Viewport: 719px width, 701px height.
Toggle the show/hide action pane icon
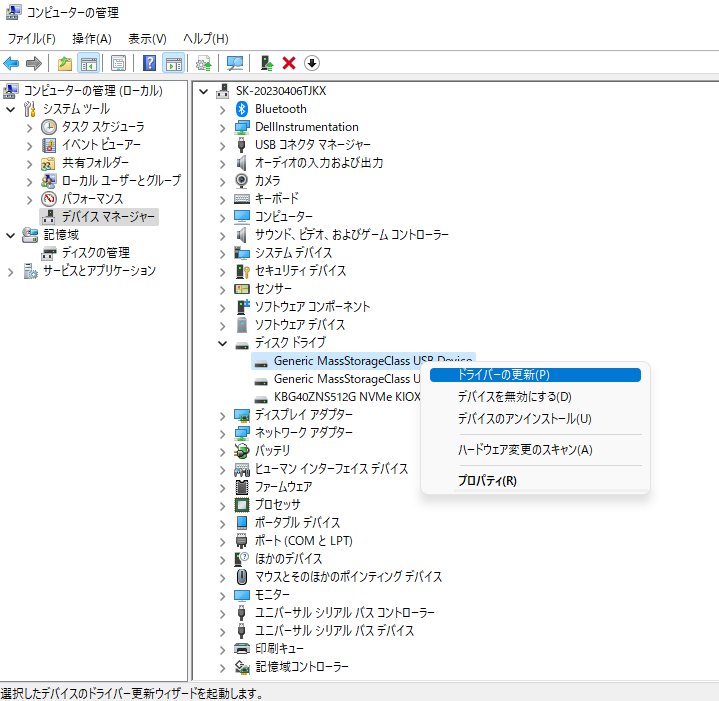click(173, 63)
